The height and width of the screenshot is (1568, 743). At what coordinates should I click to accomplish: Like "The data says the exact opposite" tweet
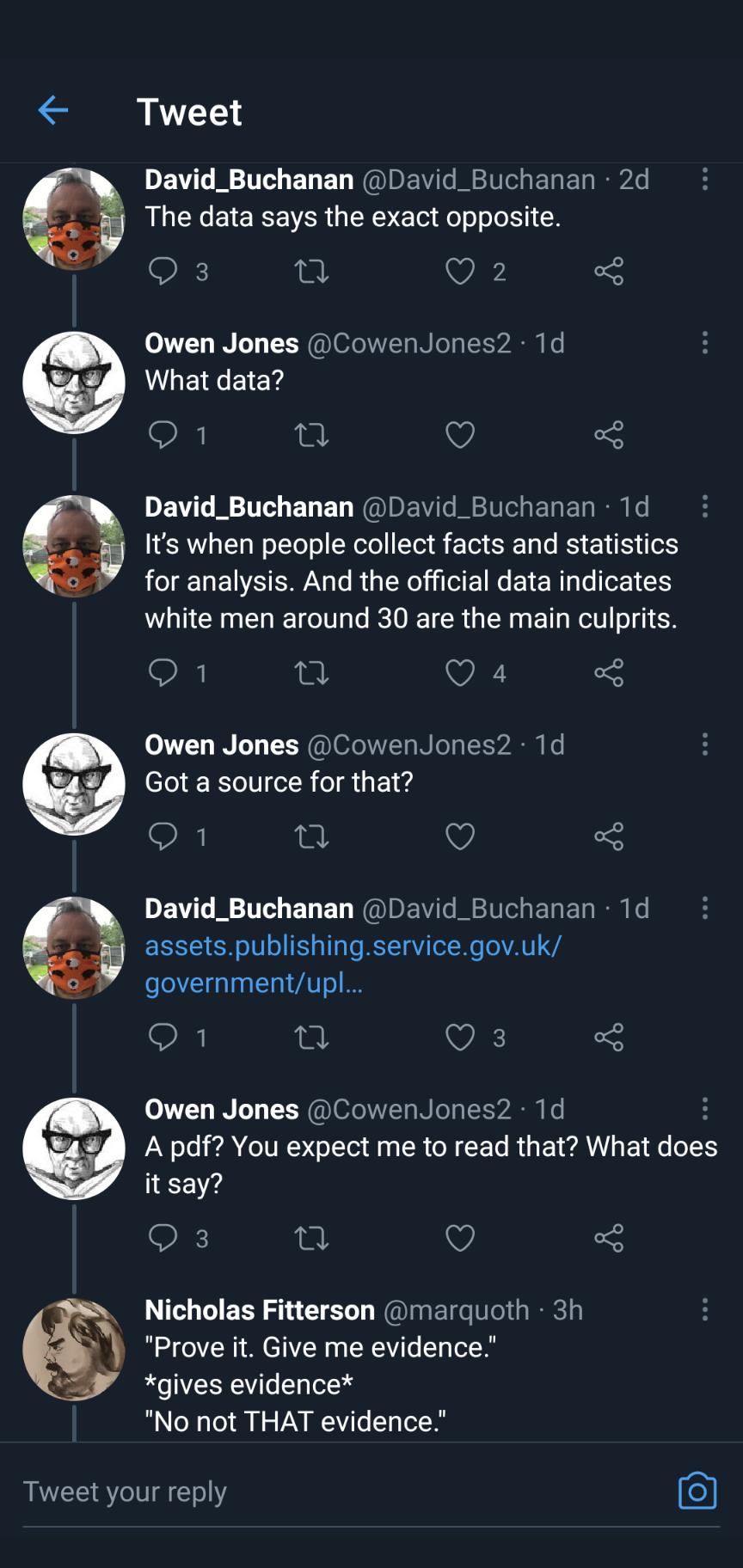[x=460, y=272]
